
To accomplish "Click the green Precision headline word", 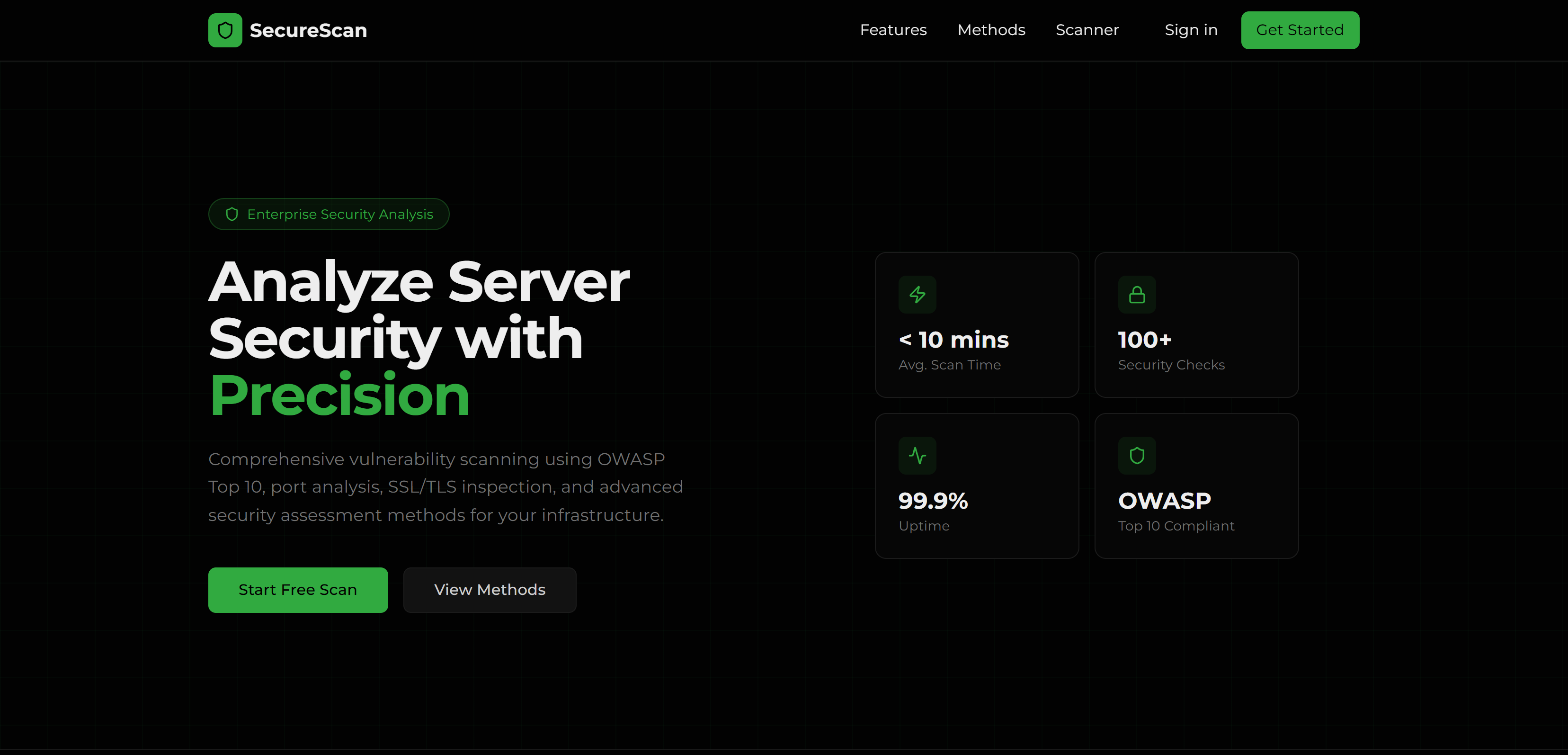I will tap(339, 395).
